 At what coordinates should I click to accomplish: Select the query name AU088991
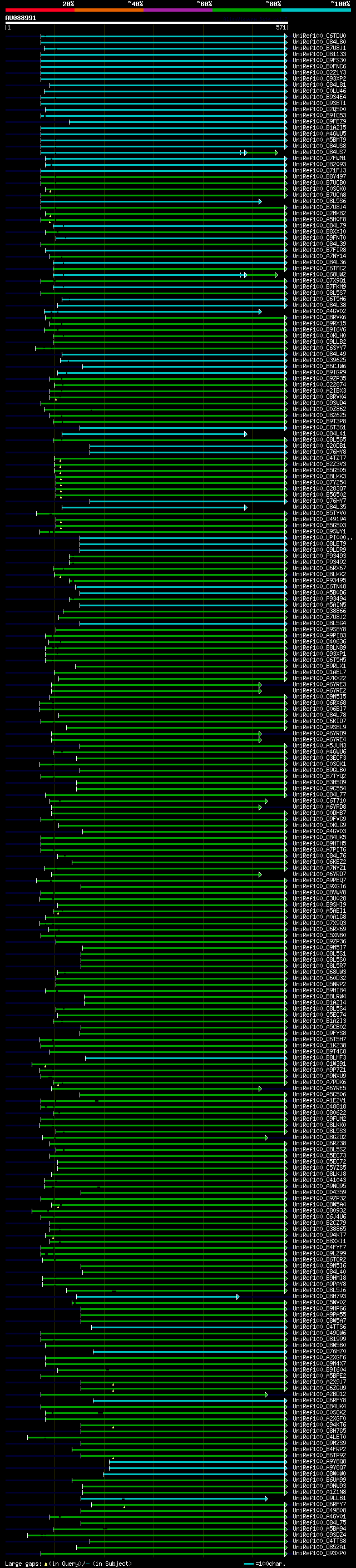(21, 18)
